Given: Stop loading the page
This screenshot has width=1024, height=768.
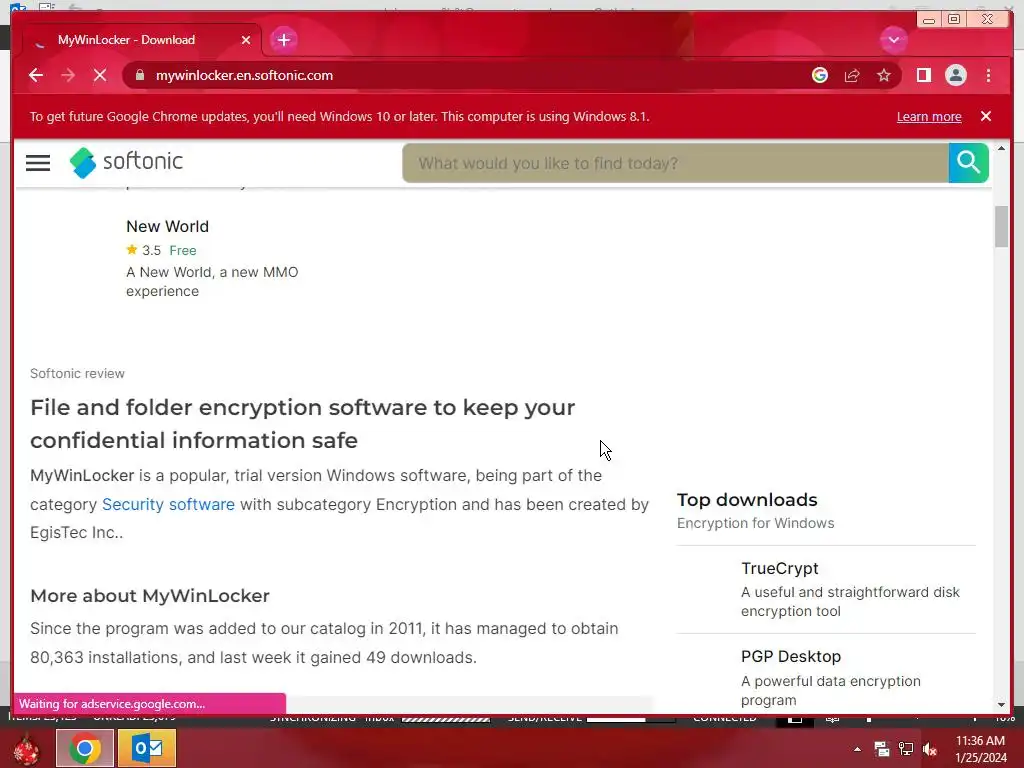Looking at the screenshot, I should [x=100, y=75].
